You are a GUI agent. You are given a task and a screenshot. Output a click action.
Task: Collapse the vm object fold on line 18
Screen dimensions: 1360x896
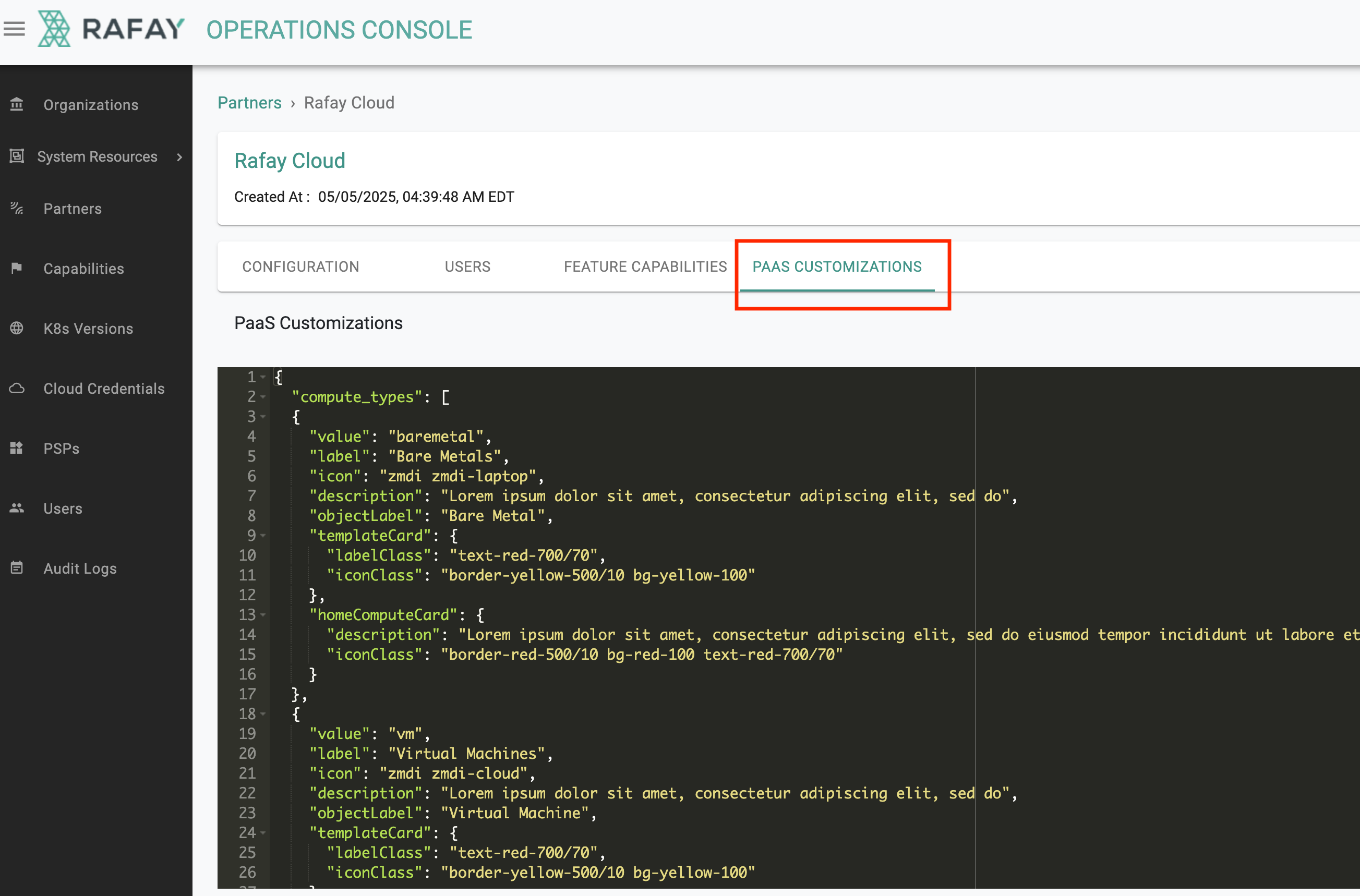tap(263, 713)
